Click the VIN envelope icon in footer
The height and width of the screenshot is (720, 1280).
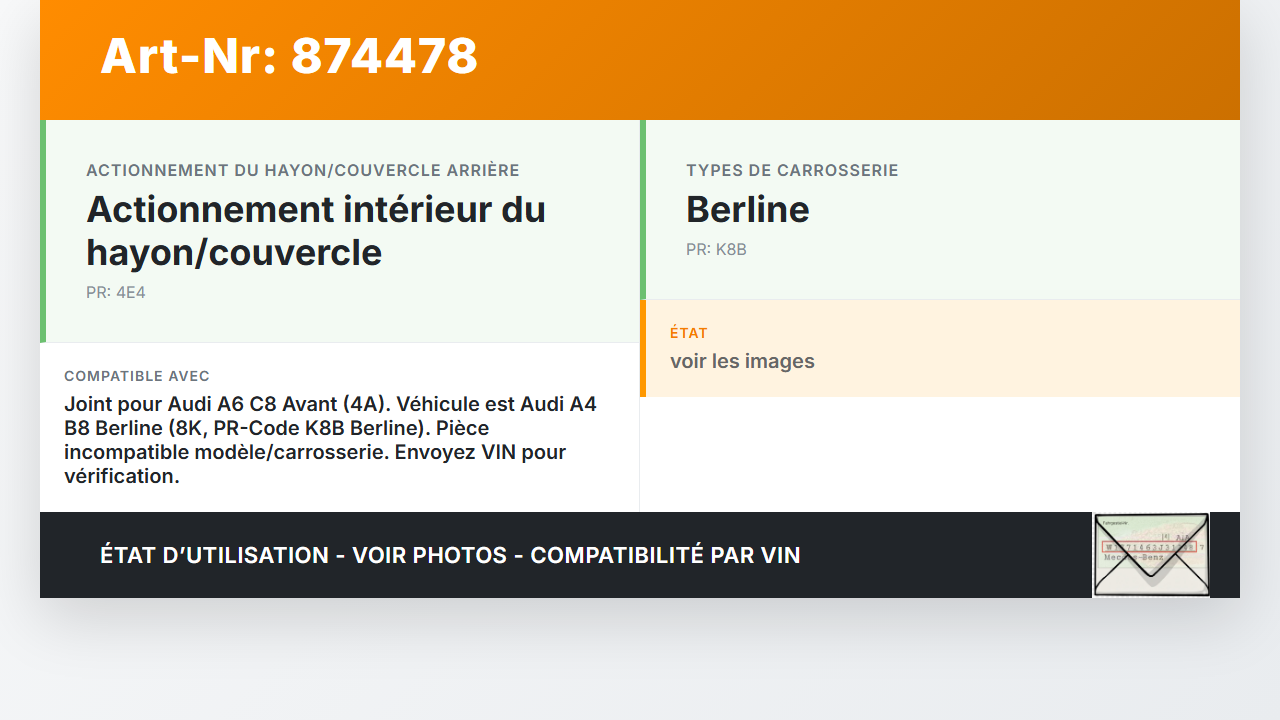(1151, 555)
